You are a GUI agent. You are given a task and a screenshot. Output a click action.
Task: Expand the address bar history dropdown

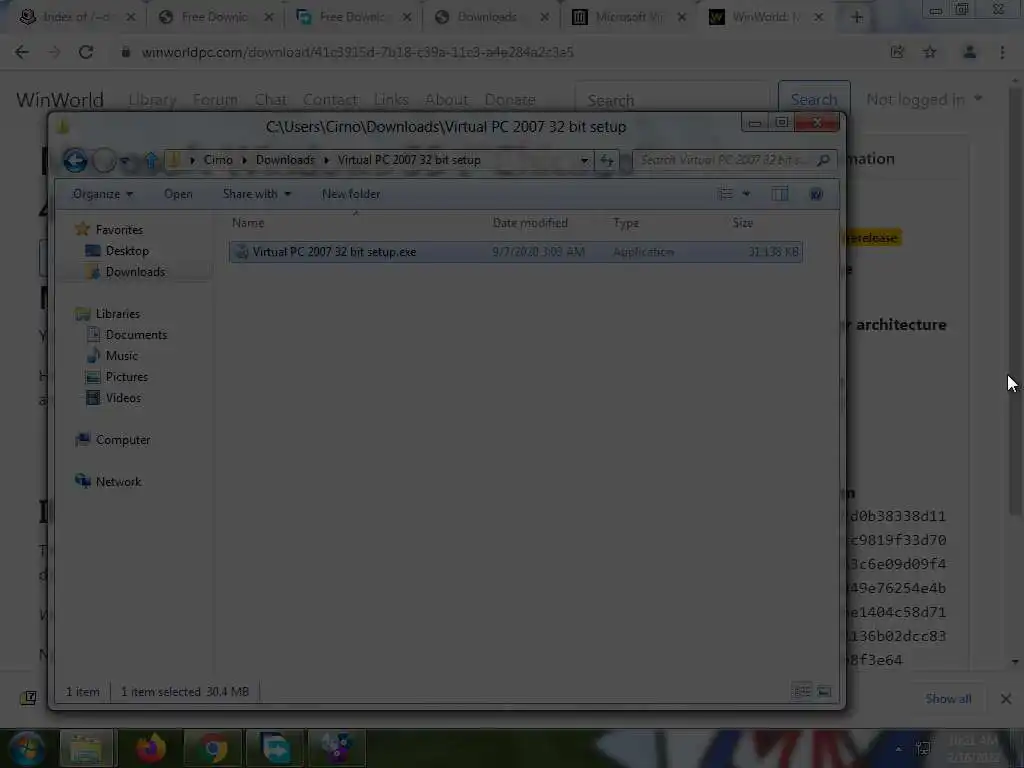[x=584, y=160]
